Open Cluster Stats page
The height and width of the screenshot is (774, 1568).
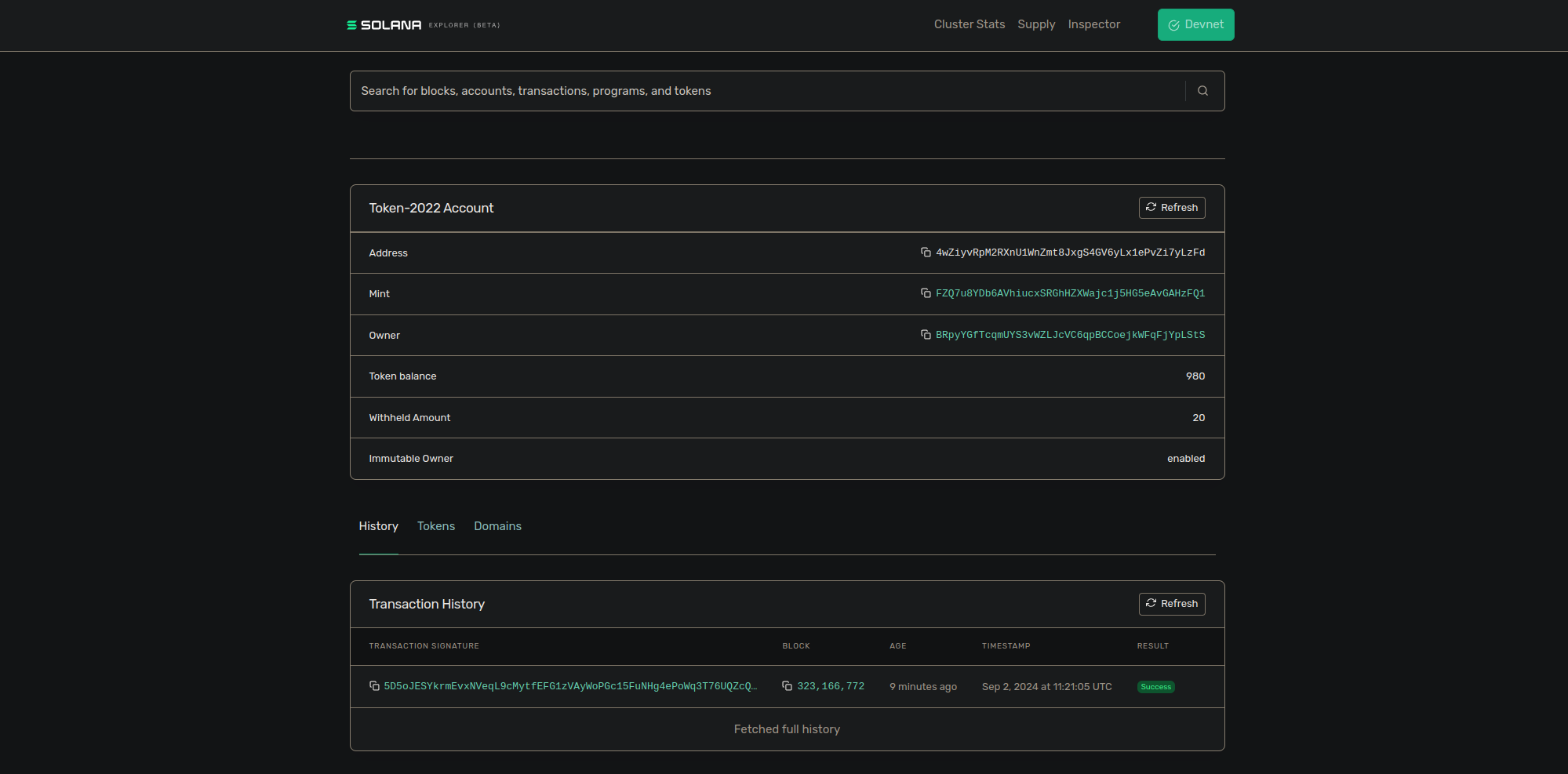click(x=970, y=24)
